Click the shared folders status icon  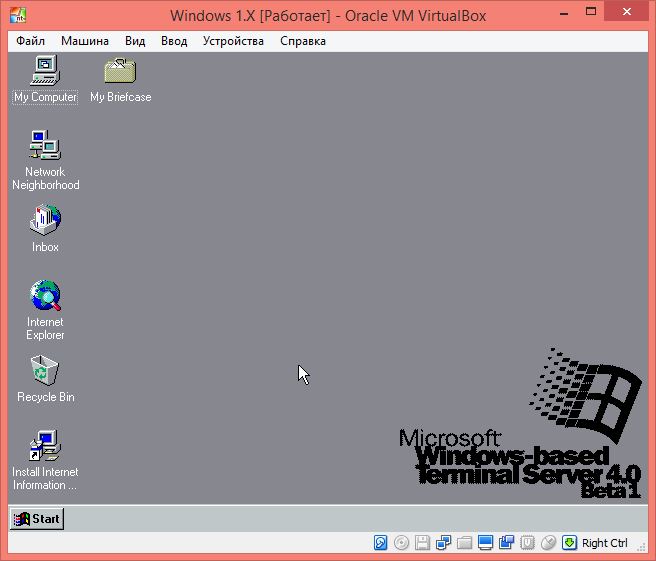464,543
